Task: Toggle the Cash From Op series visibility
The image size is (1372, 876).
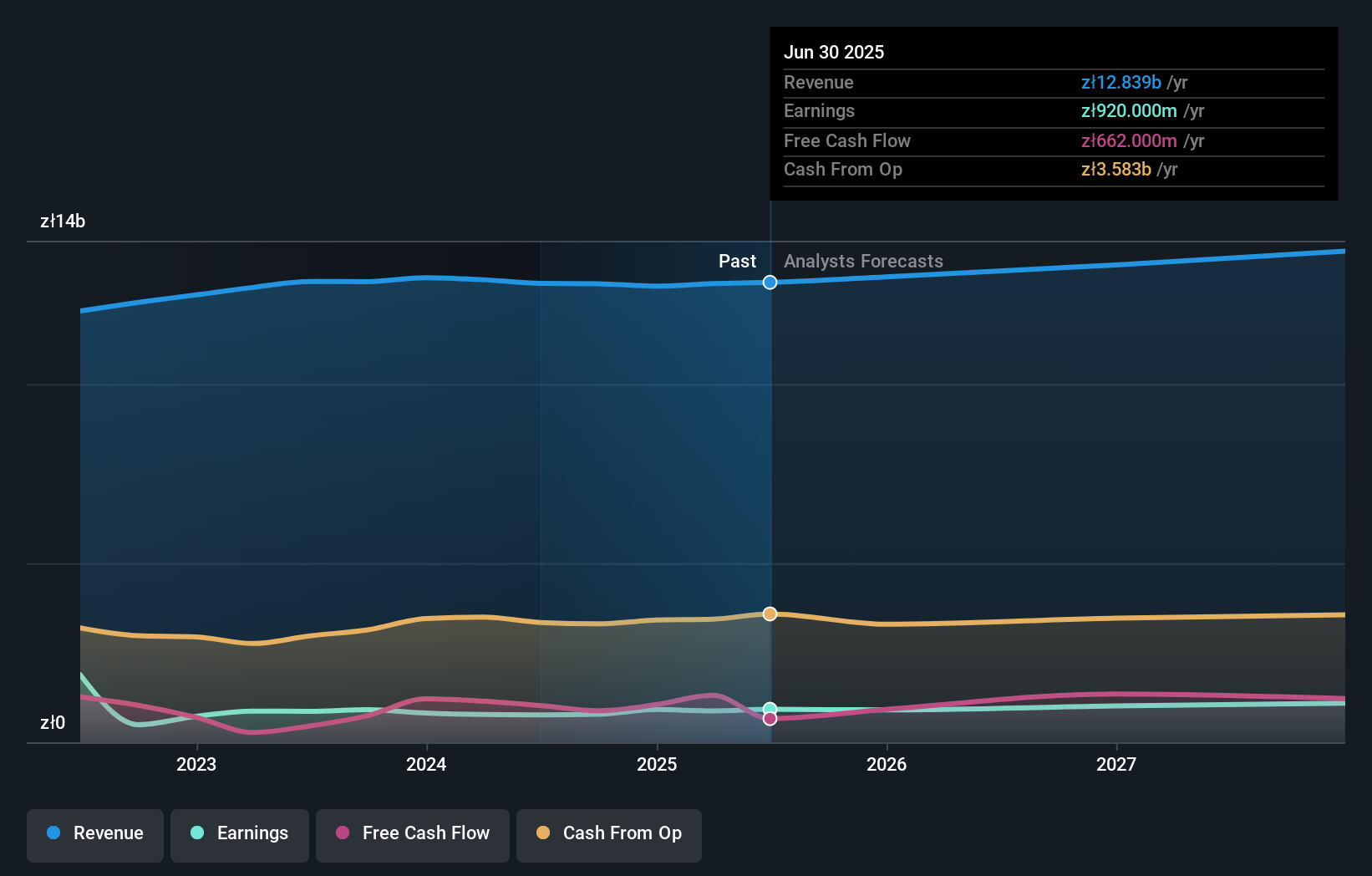Action: tap(609, 833)
